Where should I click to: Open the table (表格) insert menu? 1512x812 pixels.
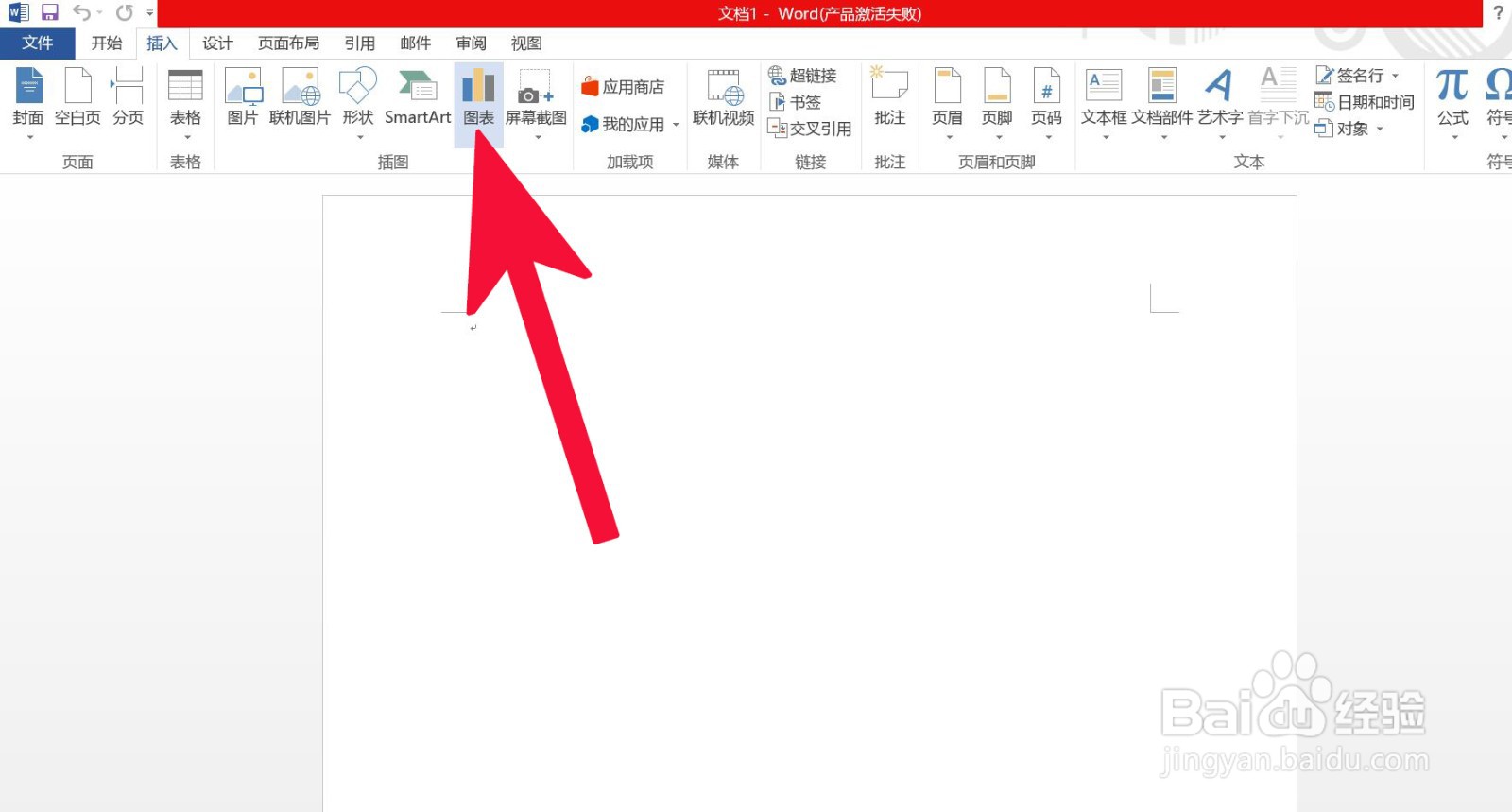tap(185, 104)
